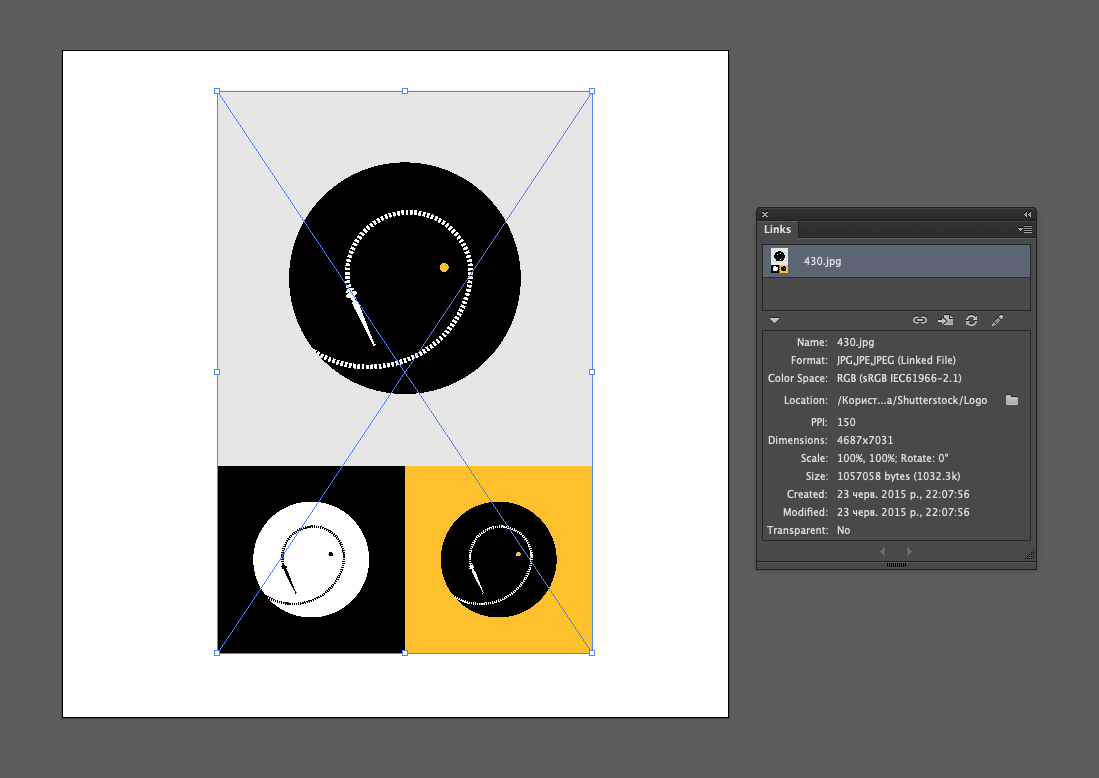This screenshot has width=1099, height=778.
Task: Click the Edit Original pencil icon
Action: click(x=997, y=320)
